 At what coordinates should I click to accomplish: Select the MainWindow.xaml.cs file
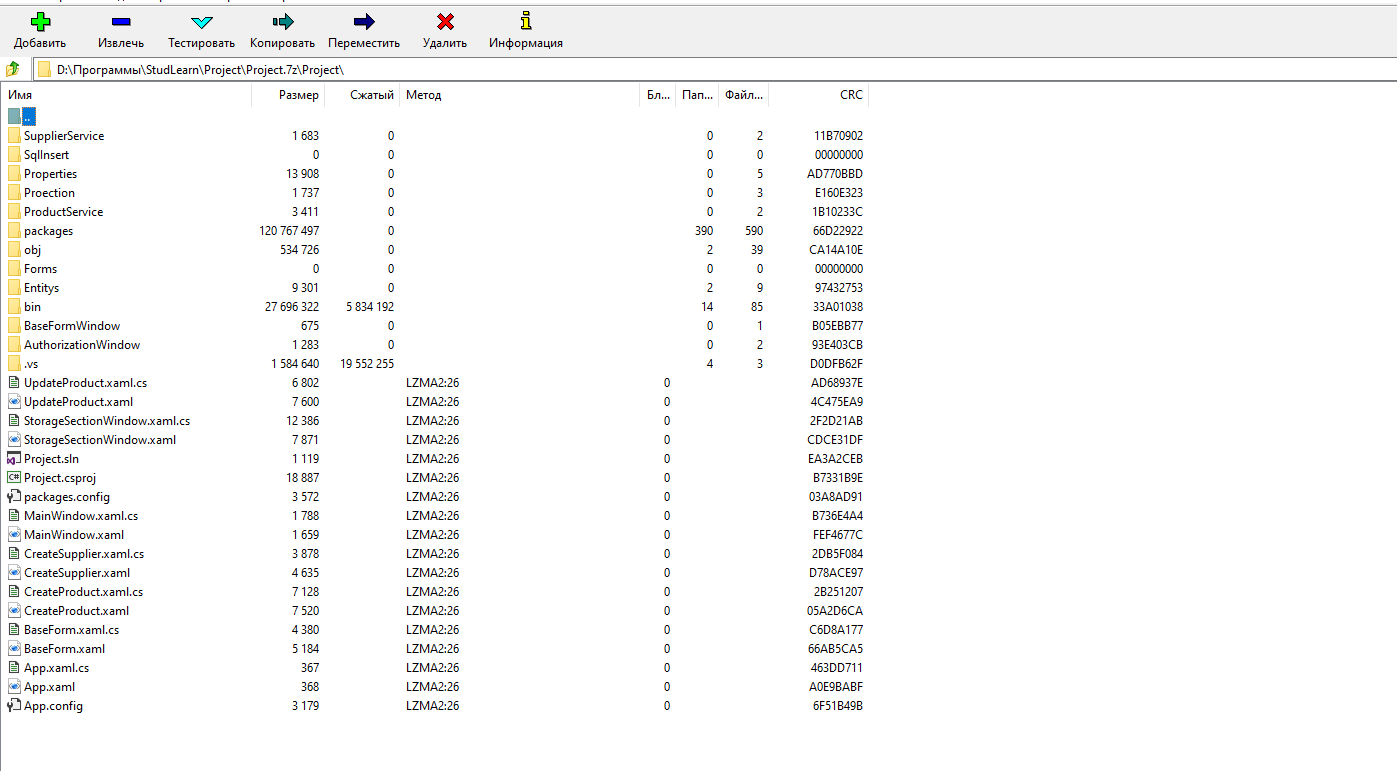tap(80, 516)
